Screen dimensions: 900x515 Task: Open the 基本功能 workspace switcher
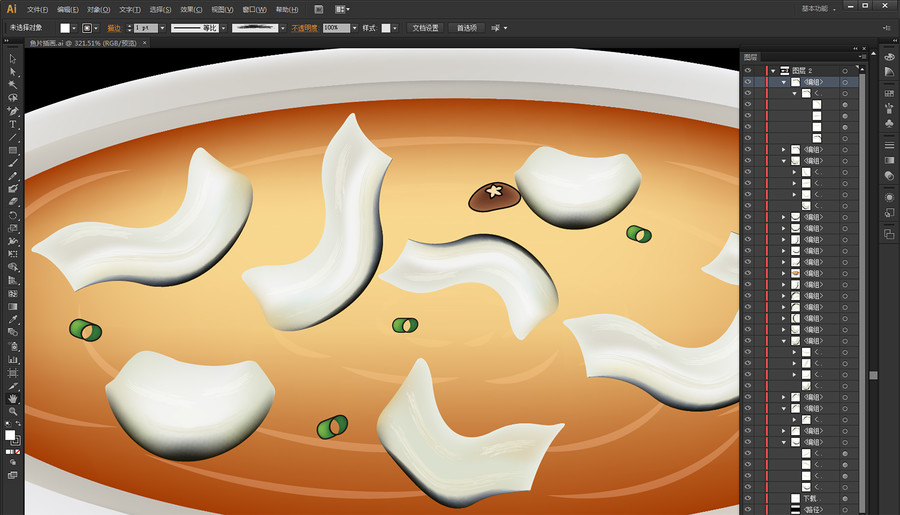click(x=818, y=9)
